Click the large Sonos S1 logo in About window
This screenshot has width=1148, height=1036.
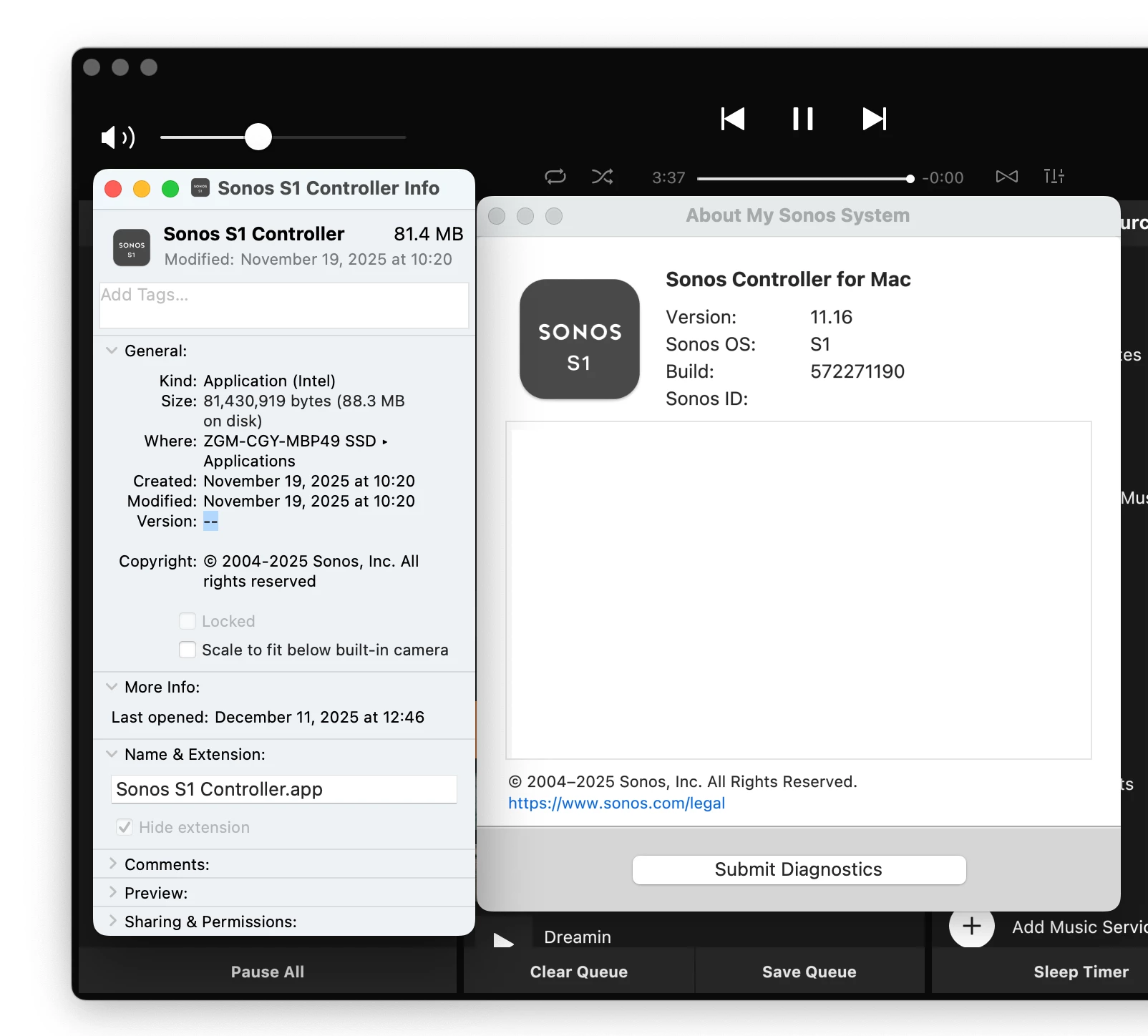[x=580, y=339]
